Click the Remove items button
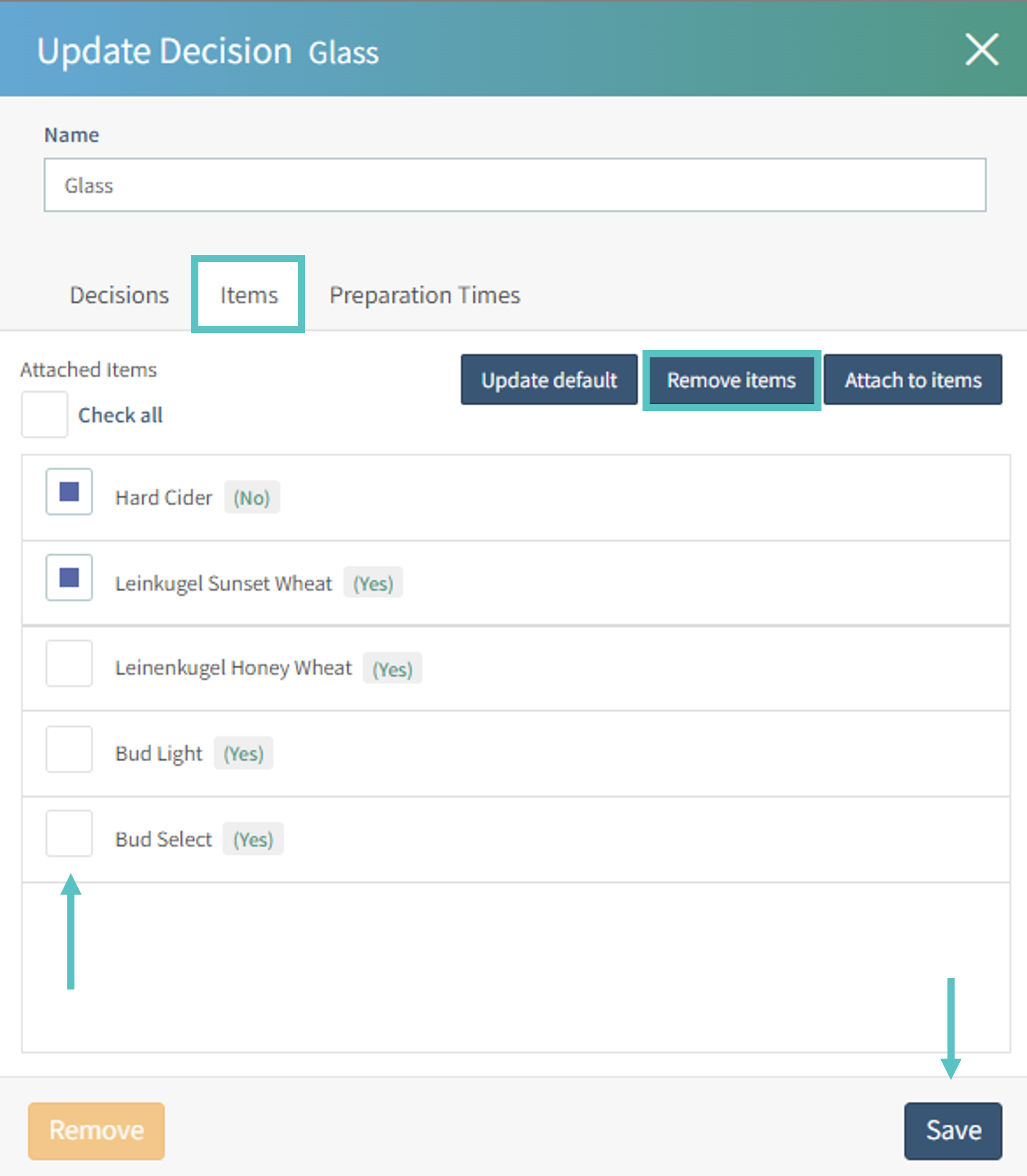 [x=731, y=380]
